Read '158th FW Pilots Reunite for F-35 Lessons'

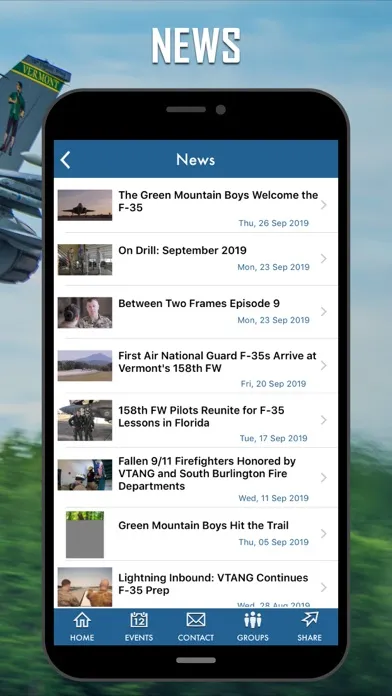coord(201,416)
